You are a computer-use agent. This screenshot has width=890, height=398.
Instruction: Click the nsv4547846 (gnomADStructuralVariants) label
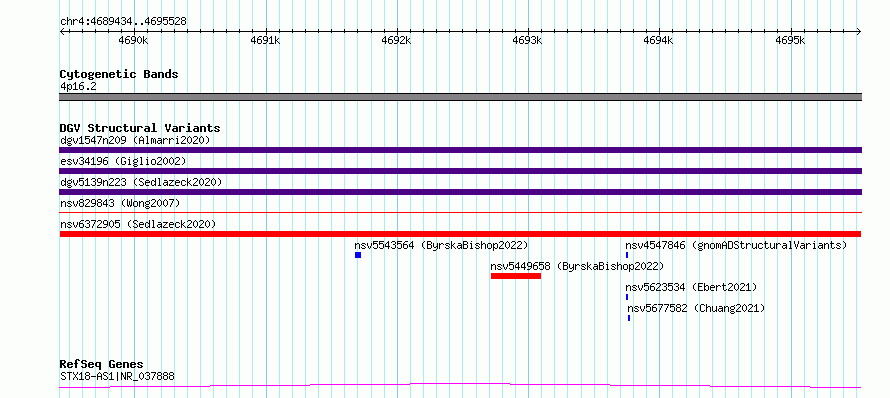tap(736, 245)
